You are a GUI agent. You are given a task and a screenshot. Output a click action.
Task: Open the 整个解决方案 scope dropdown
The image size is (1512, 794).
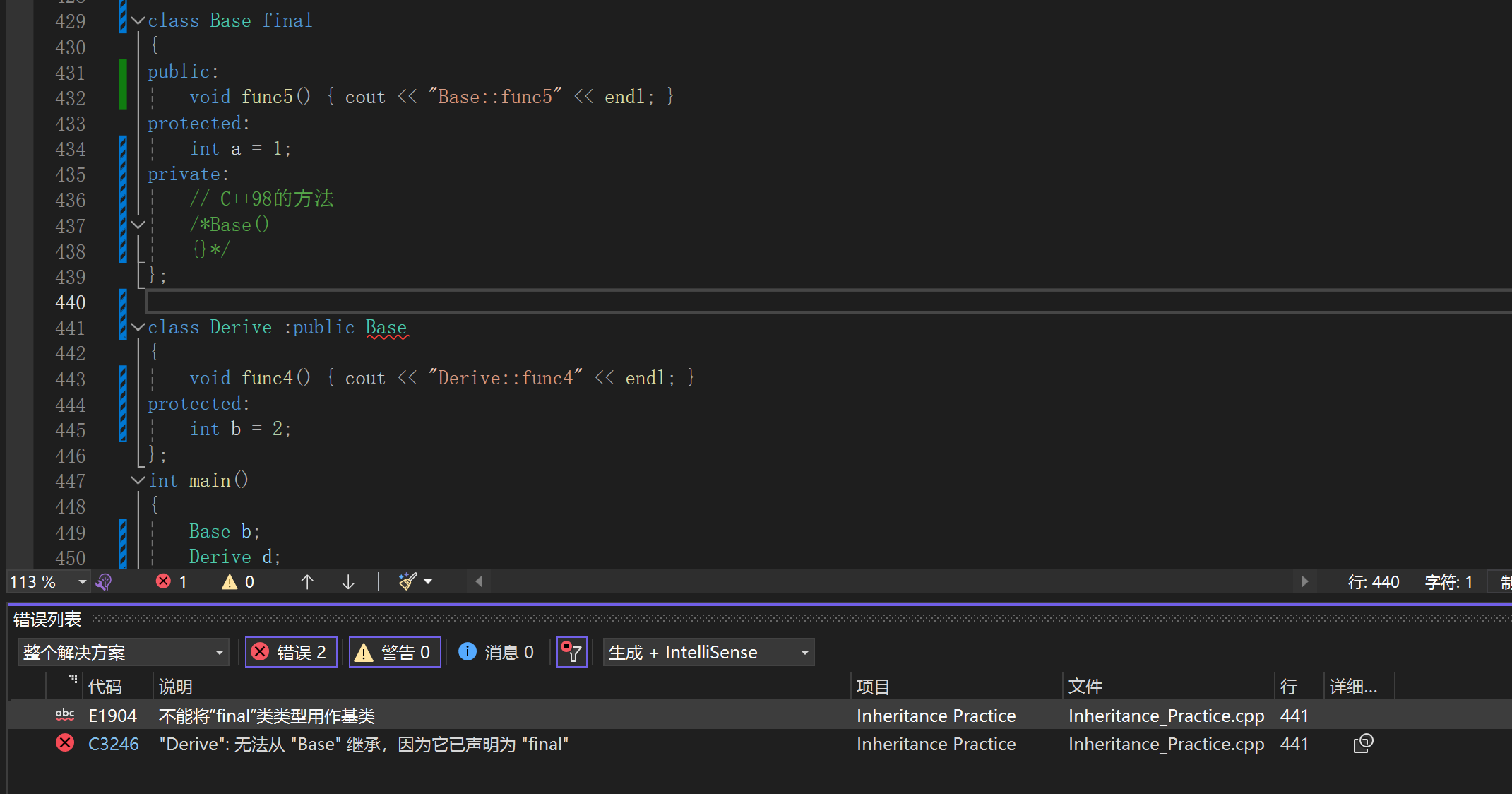click(123, 652)
